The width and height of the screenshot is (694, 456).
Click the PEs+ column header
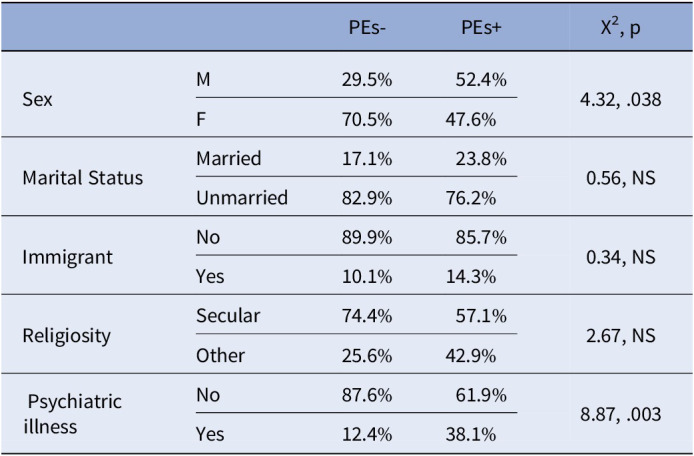click(481, 28)
